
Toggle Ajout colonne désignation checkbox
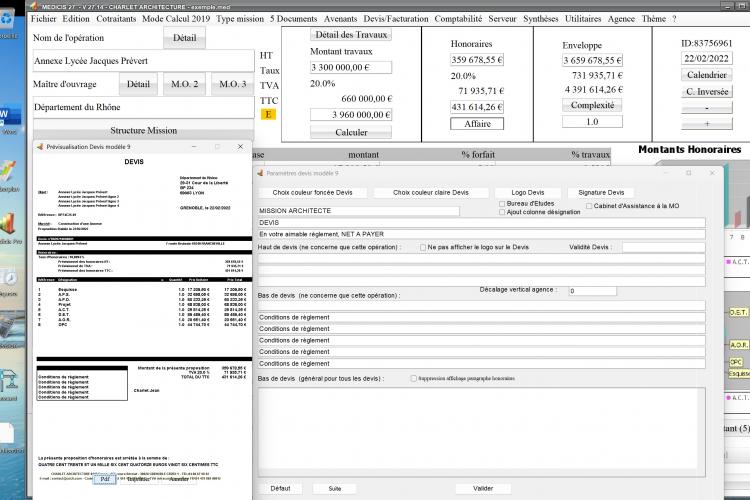502,212
